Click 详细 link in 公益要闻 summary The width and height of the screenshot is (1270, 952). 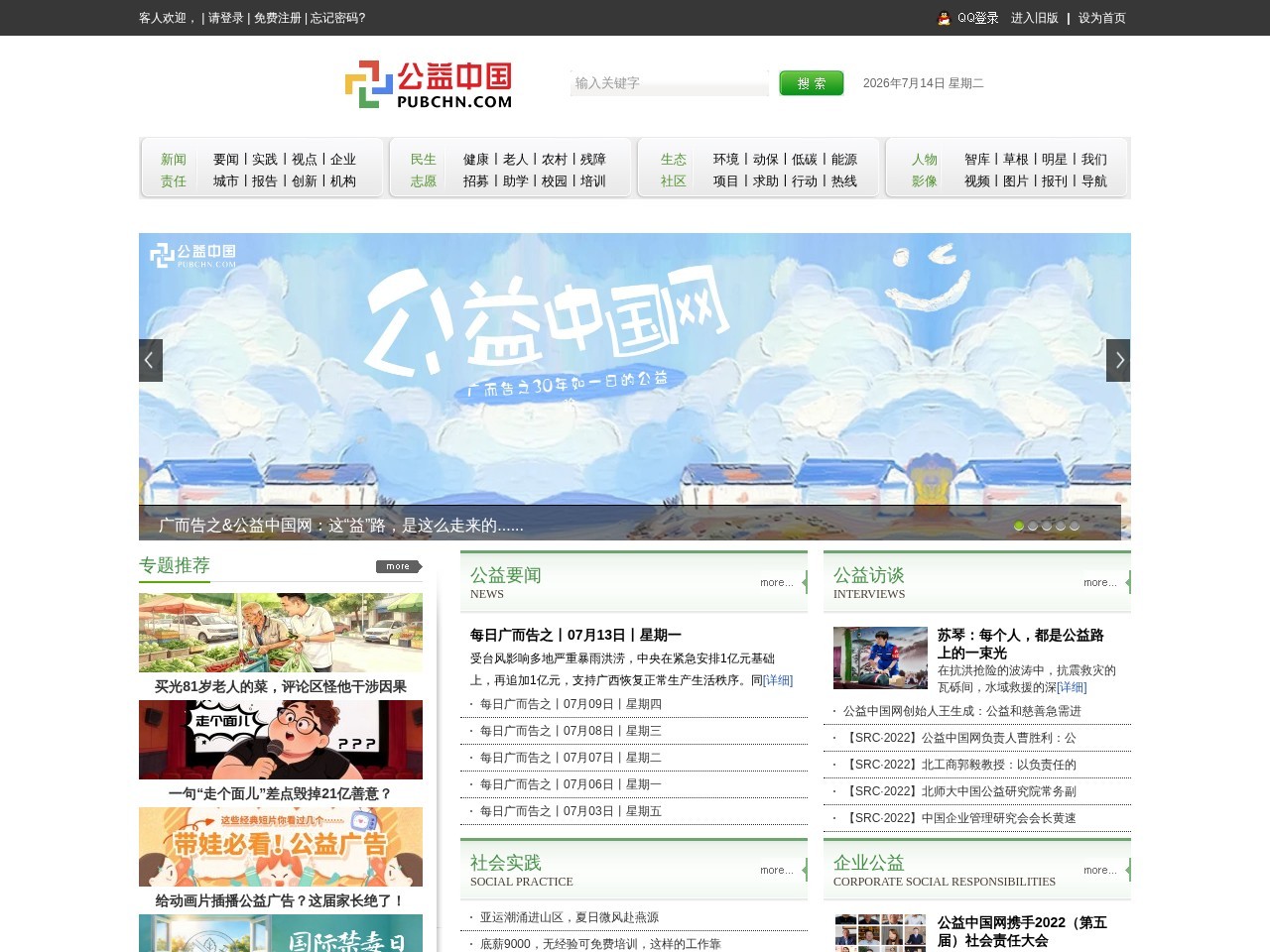[x=778, y=680]
